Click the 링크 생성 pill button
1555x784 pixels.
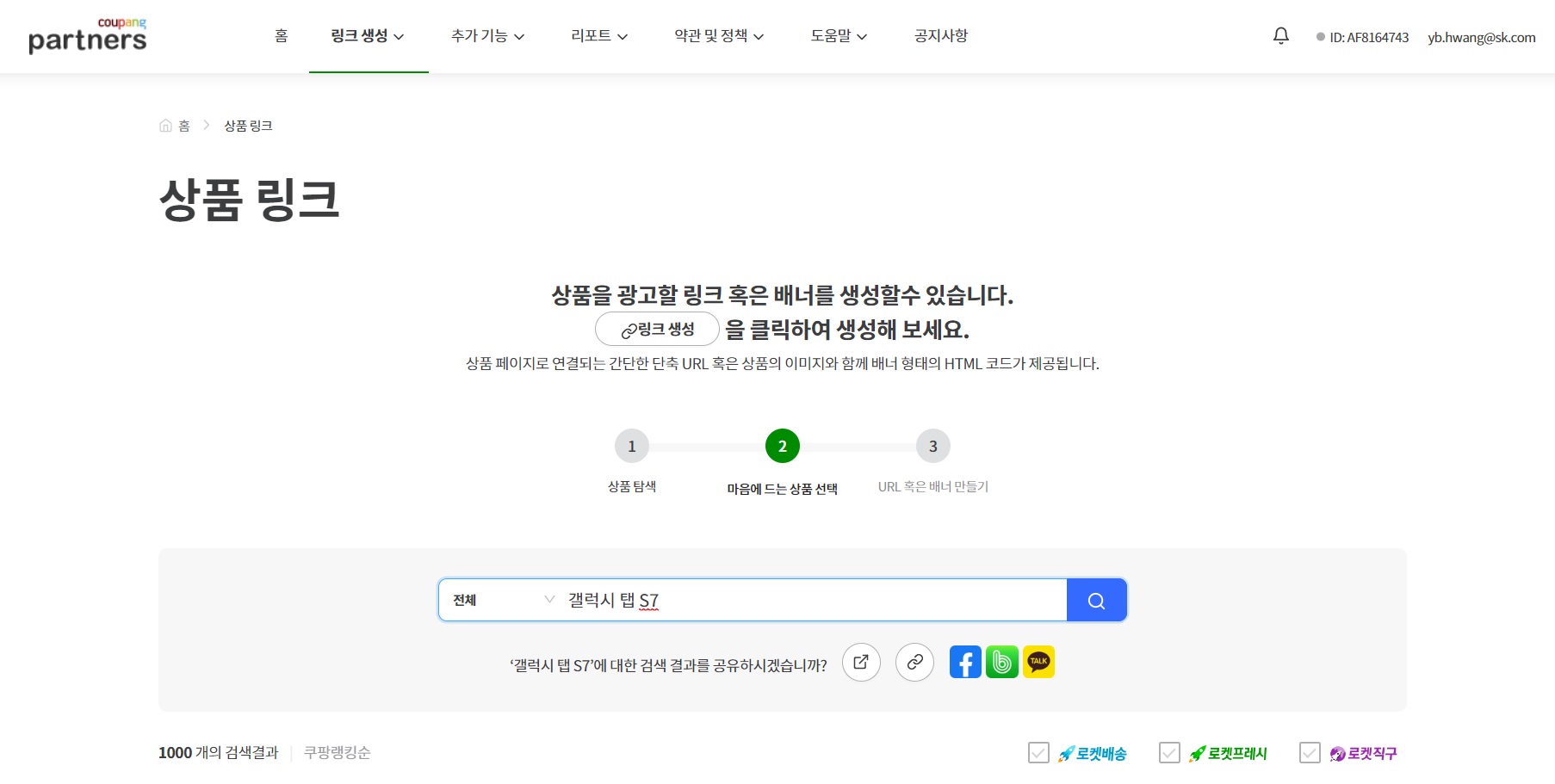[x=657, y=330]
